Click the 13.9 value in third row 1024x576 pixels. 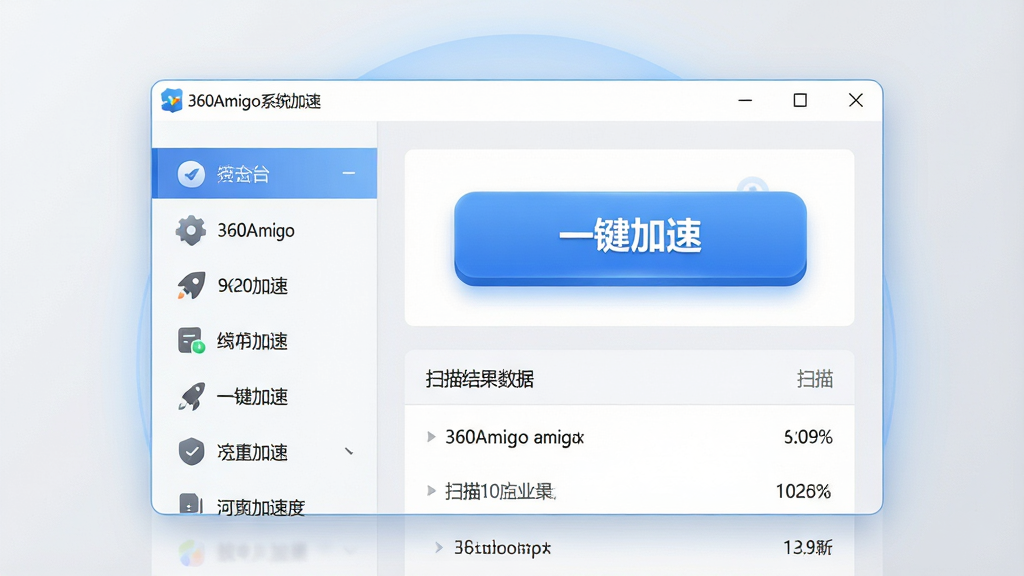[808, 547]
